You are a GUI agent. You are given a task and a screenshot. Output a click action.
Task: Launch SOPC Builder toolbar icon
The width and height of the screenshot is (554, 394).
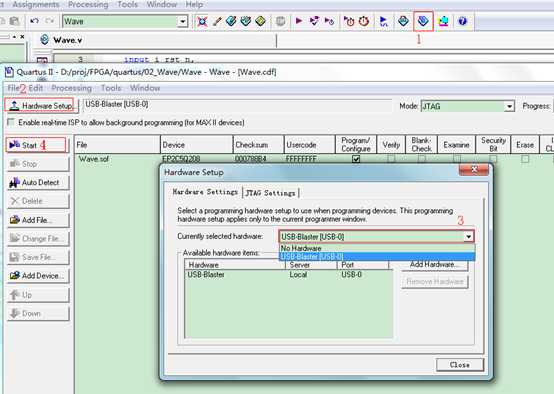click(443, 21)
